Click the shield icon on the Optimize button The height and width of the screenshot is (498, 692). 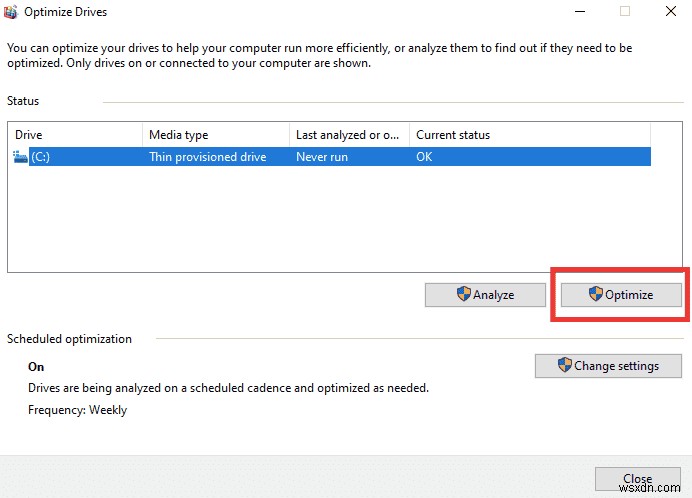(x=596, y=294)
